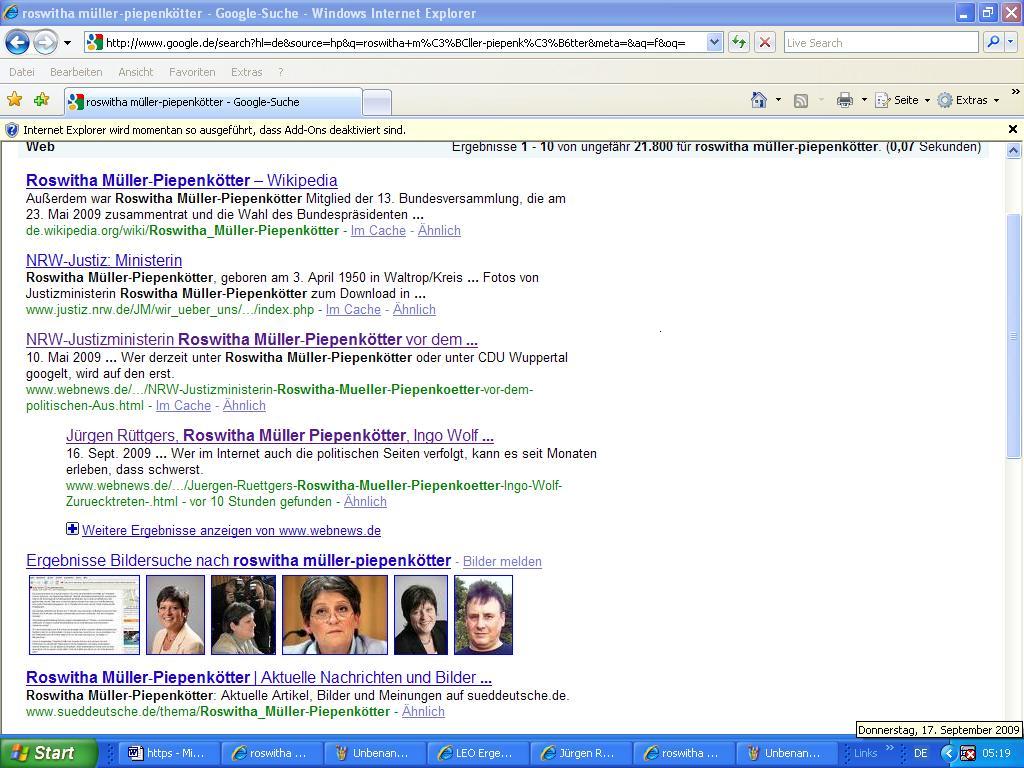Viewport: 1024px width, 768px height.
Task: Click Weitere Ergebnisse anzeigen von www.webnews.de
Action: (x=231, y=530)
